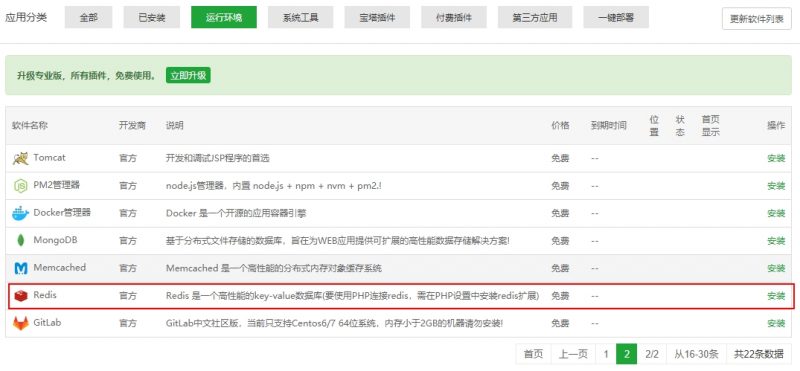This screenshot has height=371, width=800.
Task: Click the Tomcat software name
Action: (49, 158)
